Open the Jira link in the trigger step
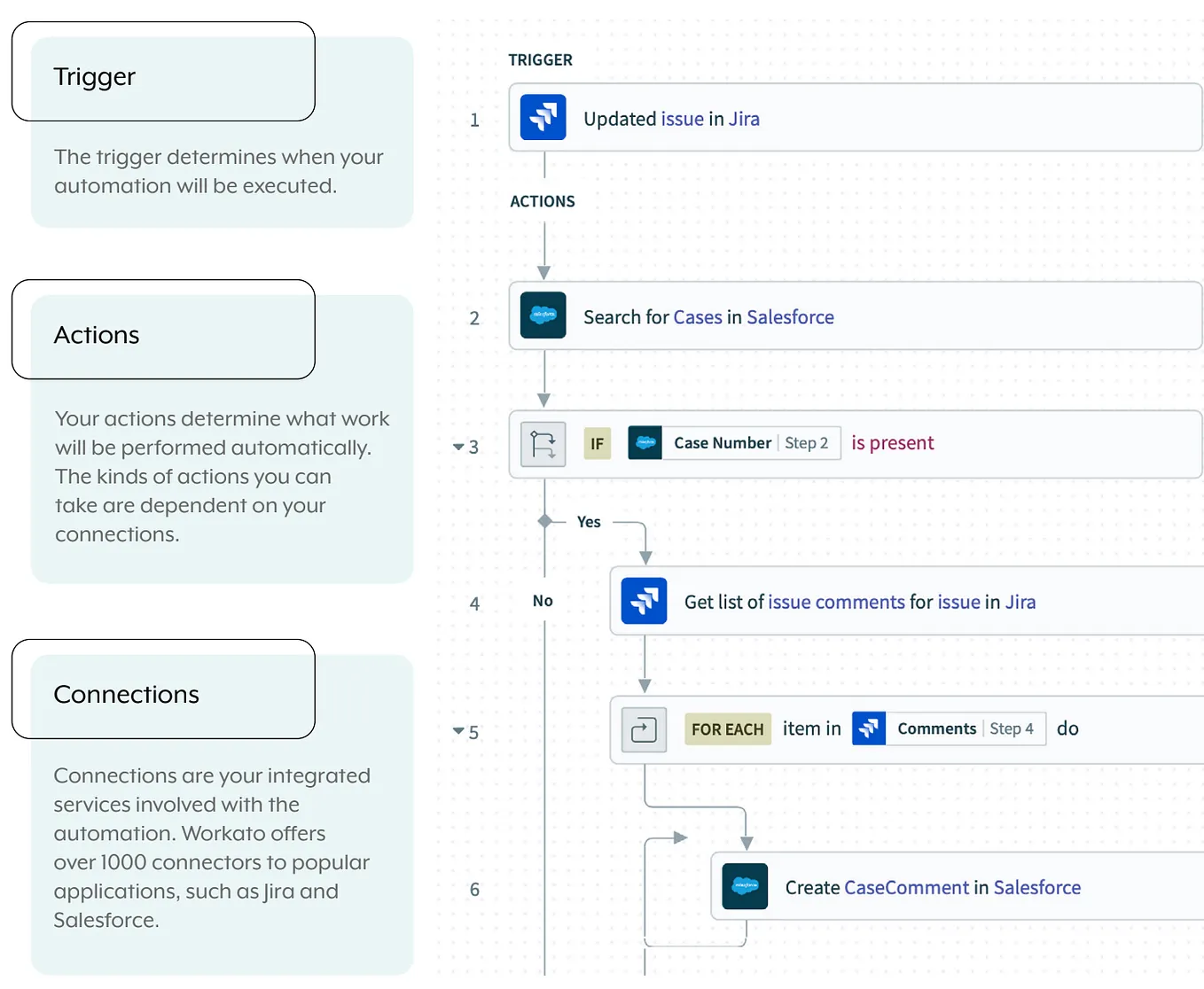The width and height of the screenshot is (1204, 989). click(743, 118)
